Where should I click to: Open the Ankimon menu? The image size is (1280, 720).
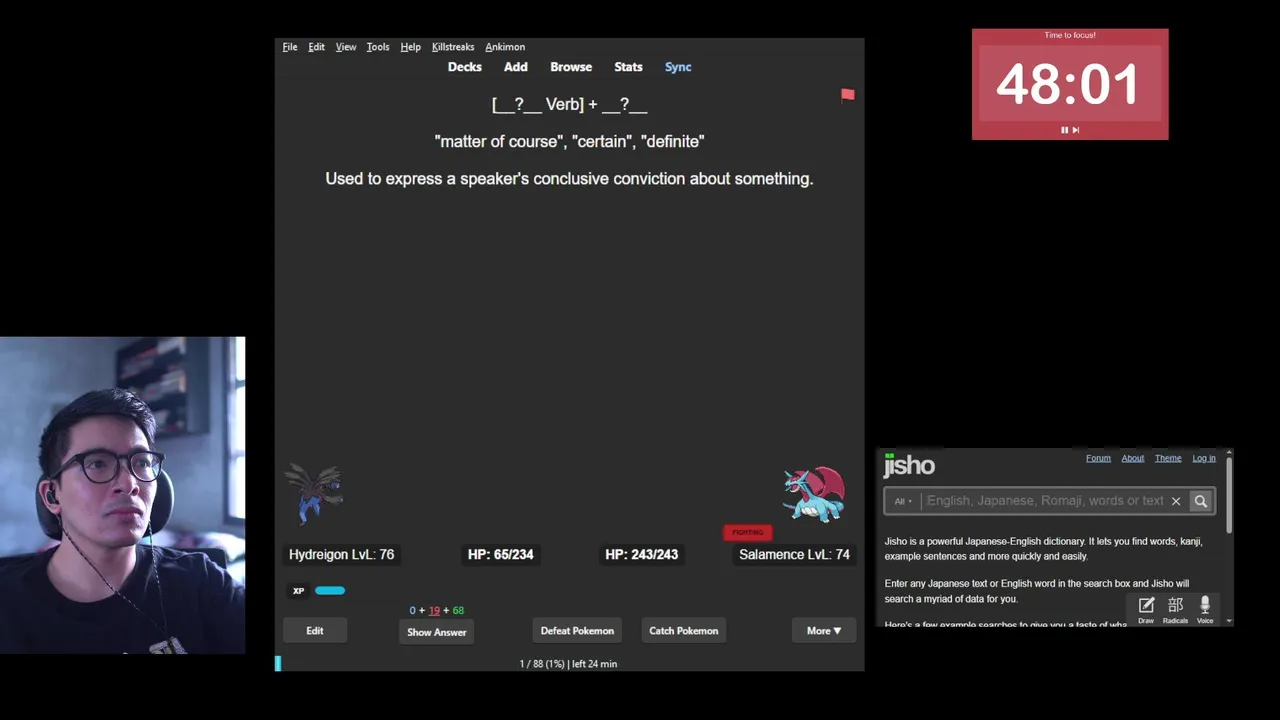[x=505, y=47]
